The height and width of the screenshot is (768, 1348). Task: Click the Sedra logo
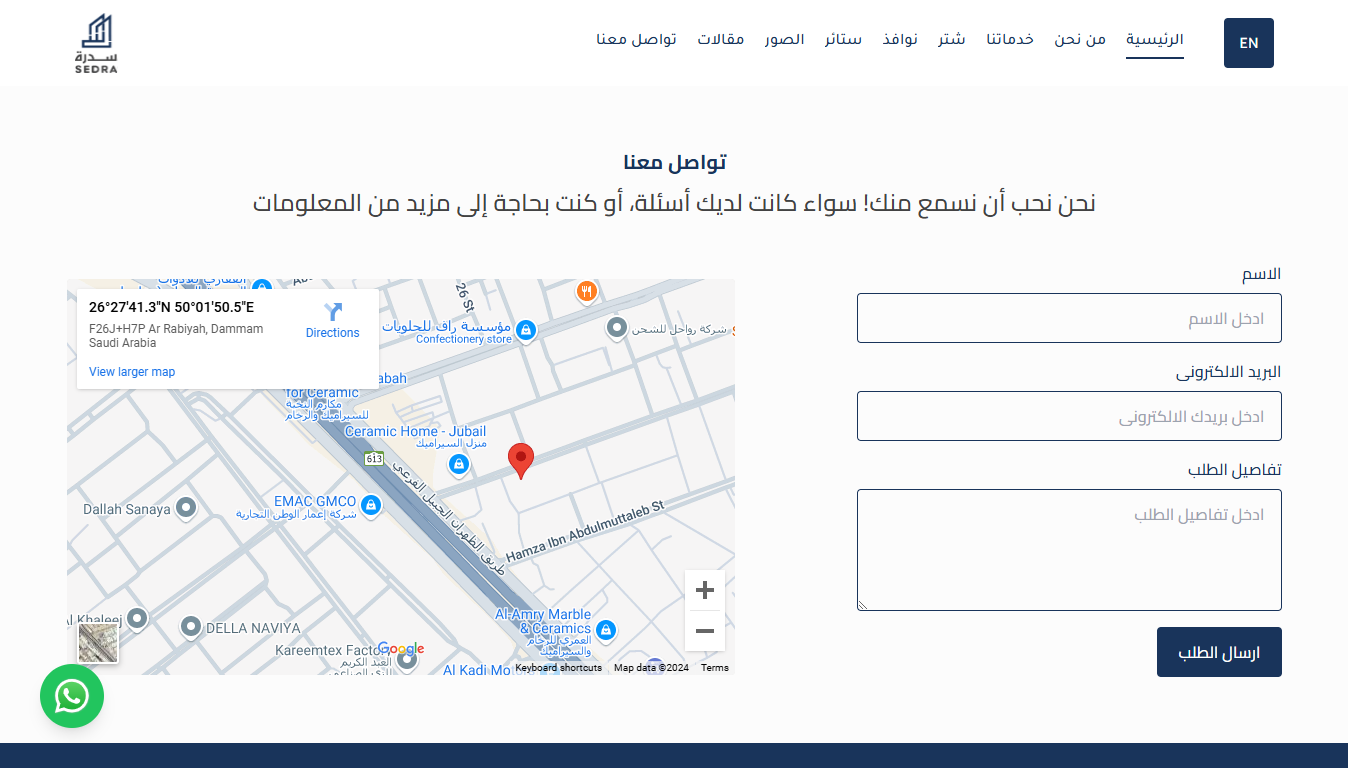97,43
